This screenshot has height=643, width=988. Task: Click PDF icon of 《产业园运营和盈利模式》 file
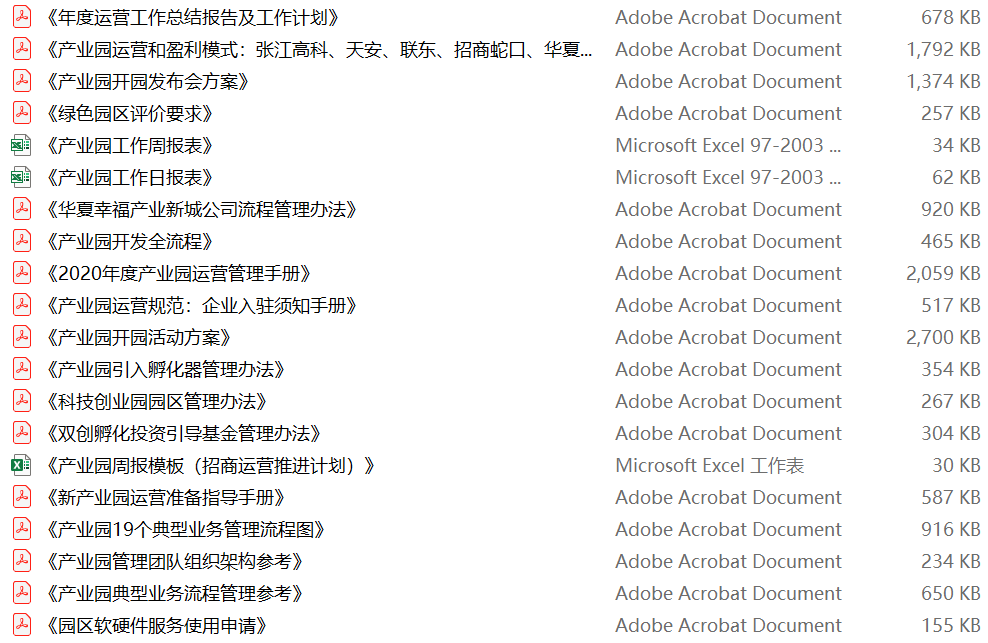[x=22, y=49]
